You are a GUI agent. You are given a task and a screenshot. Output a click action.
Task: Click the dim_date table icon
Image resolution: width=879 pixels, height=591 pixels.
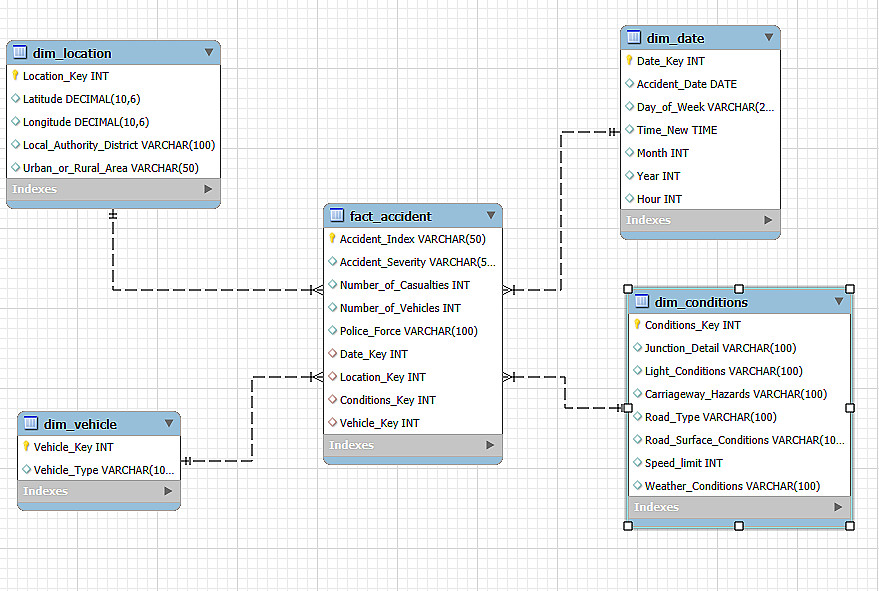point(633,37)
